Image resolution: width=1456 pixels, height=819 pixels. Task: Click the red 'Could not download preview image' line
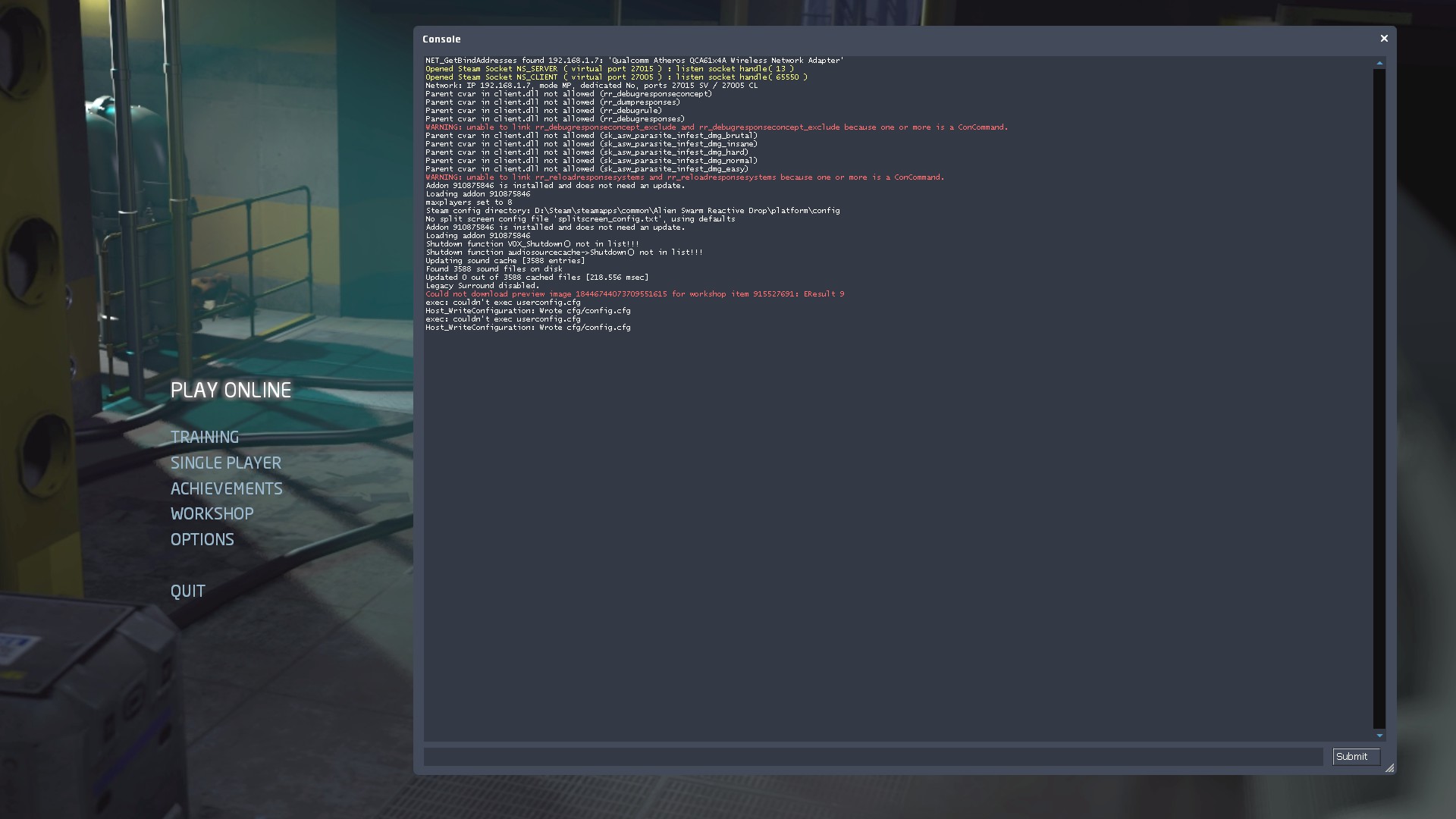pyautogui.click(x=634, y=294)
